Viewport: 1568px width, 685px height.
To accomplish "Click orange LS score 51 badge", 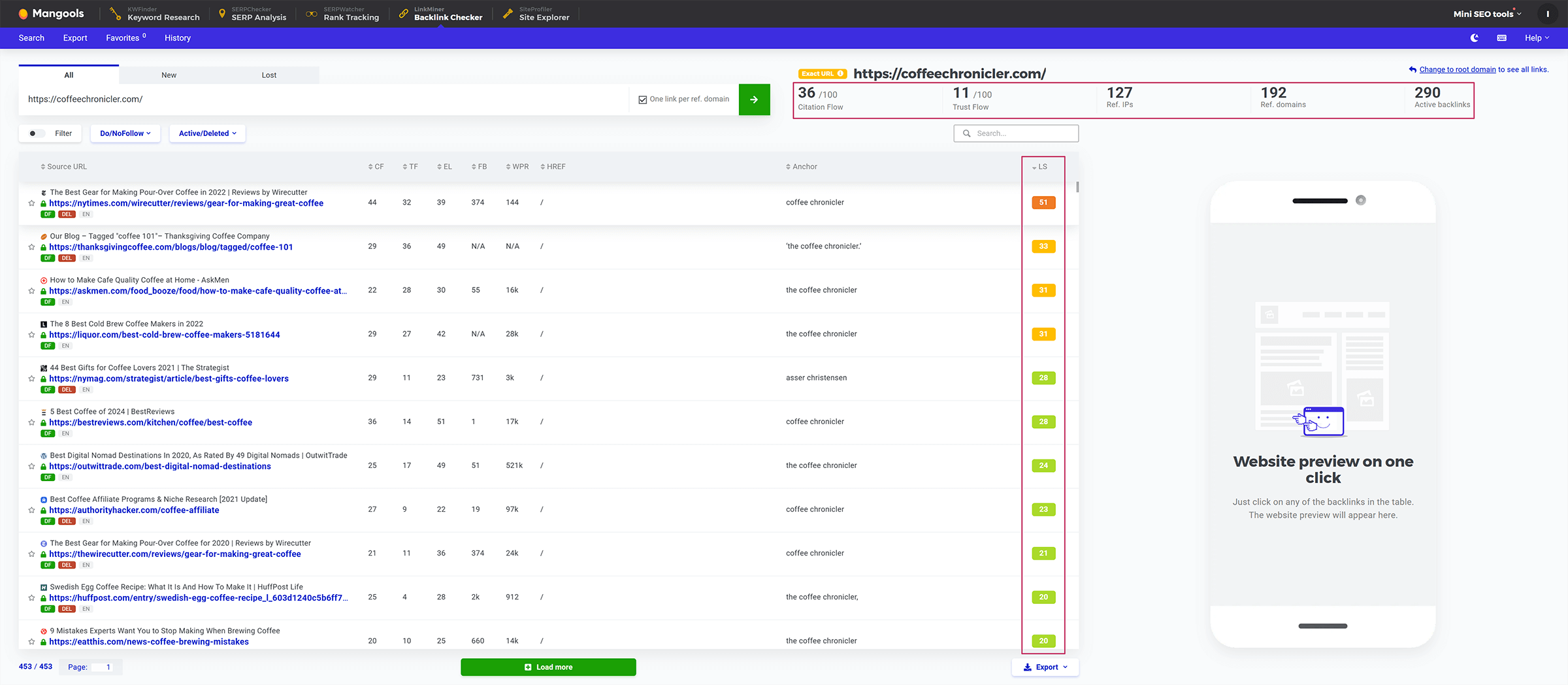I will click(x=1043, y=203).
